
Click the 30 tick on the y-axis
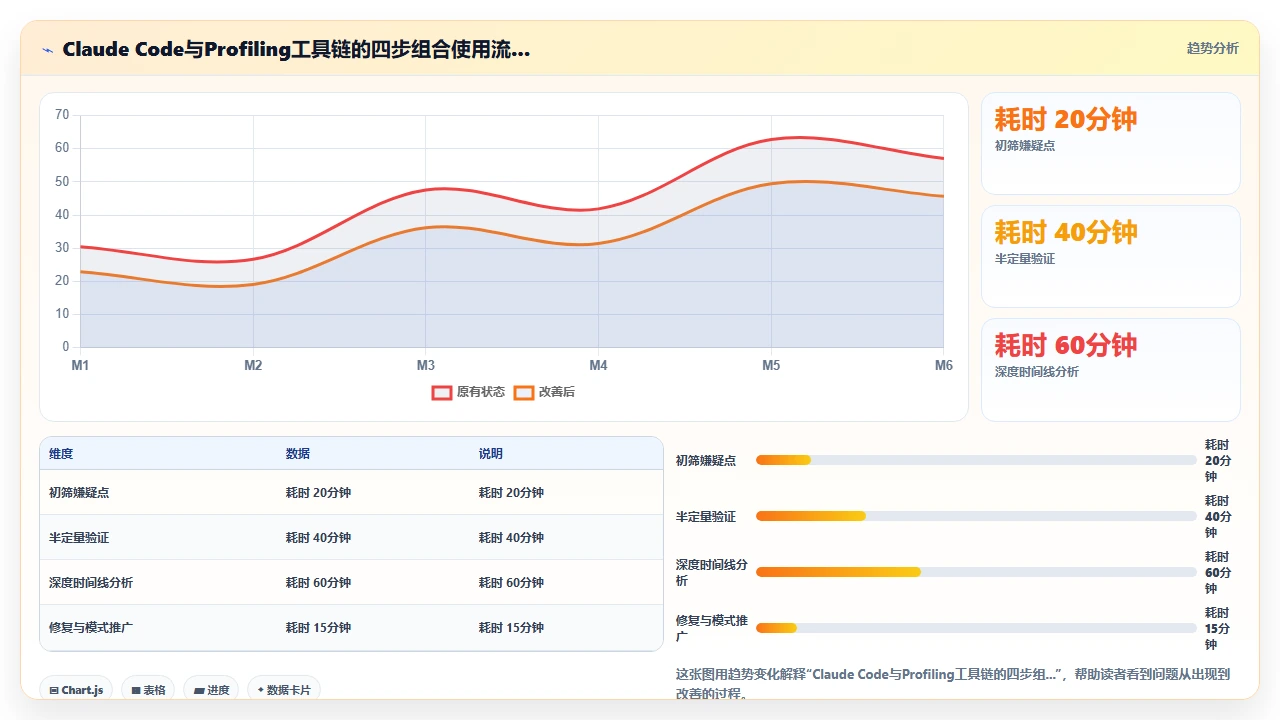click(x=62, y=247)
